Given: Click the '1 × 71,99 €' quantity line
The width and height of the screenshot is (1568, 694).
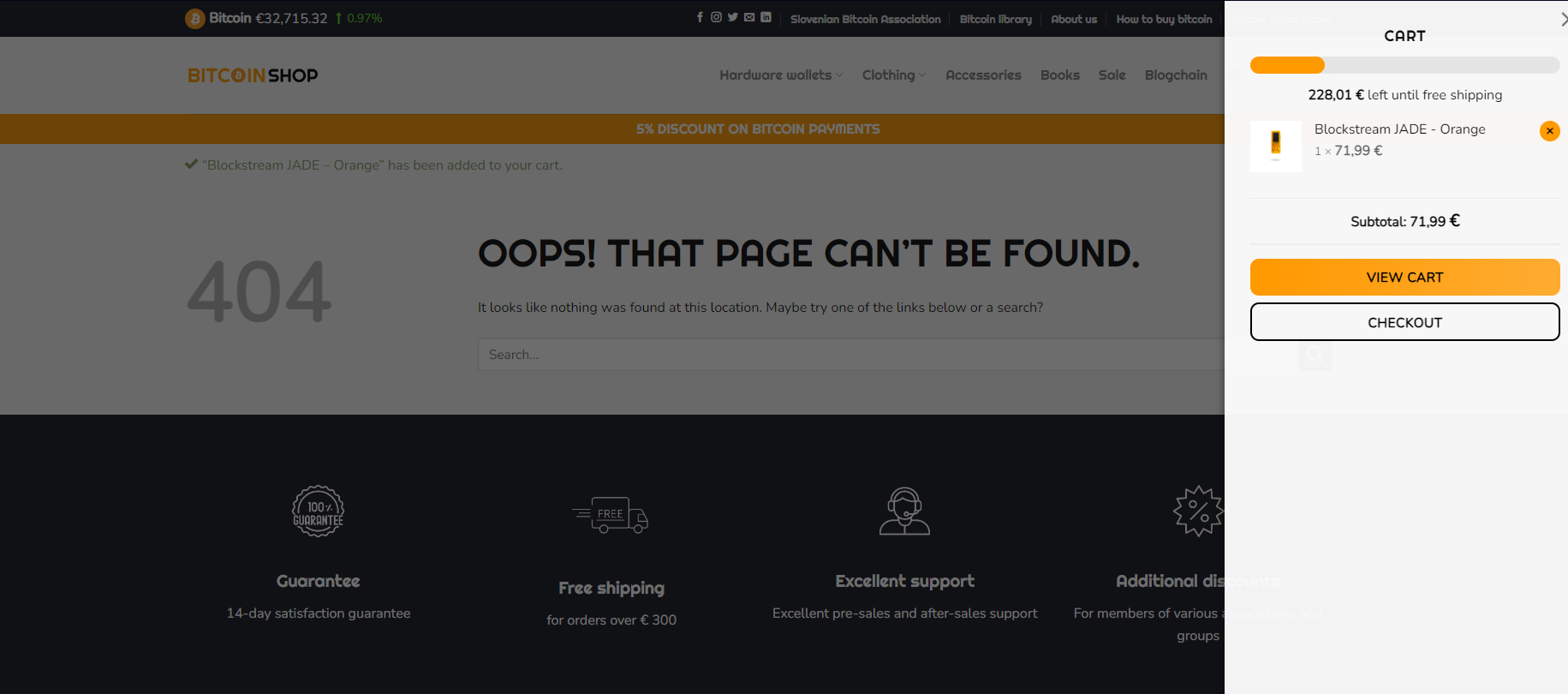Looking at the screenshot, I should point(1349,151).
